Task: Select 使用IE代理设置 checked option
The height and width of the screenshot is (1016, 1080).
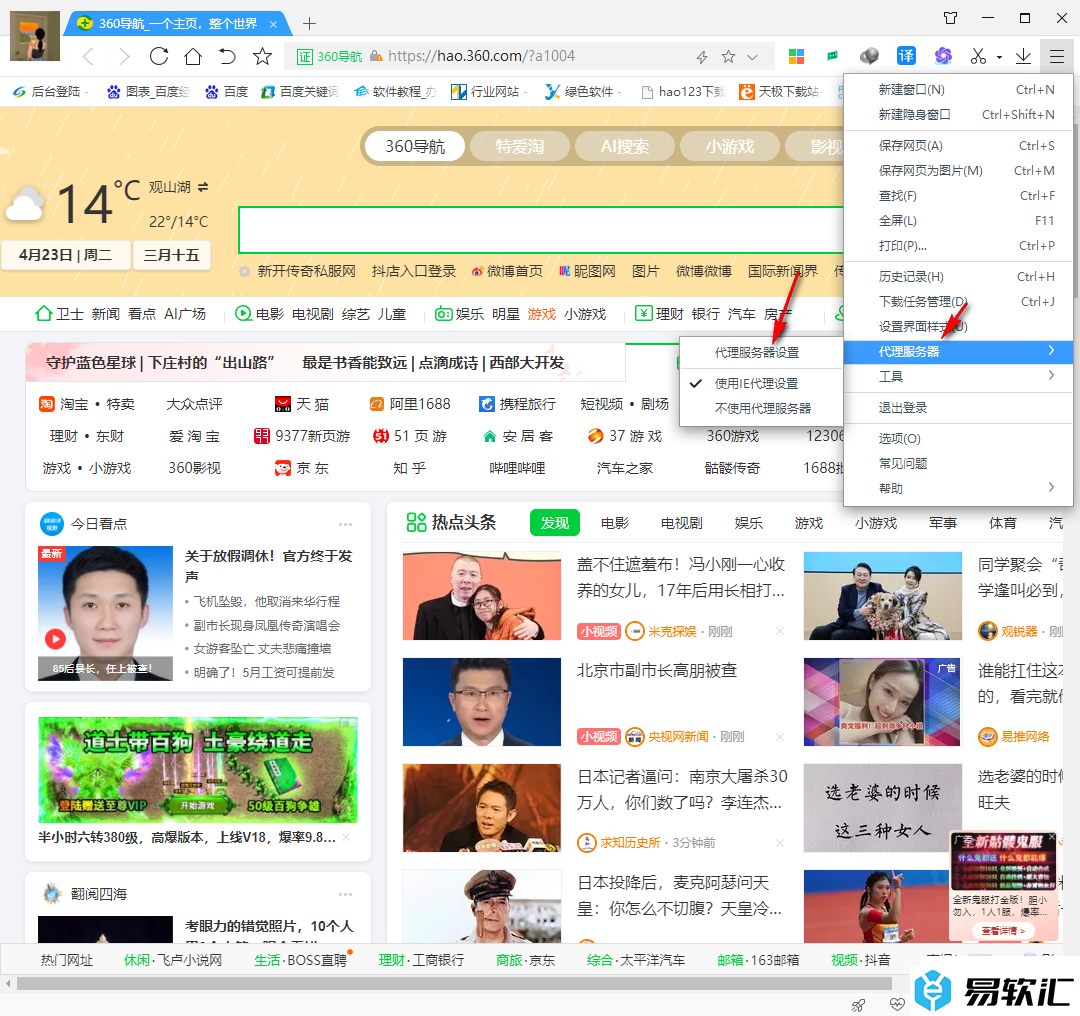Action: 760,383
